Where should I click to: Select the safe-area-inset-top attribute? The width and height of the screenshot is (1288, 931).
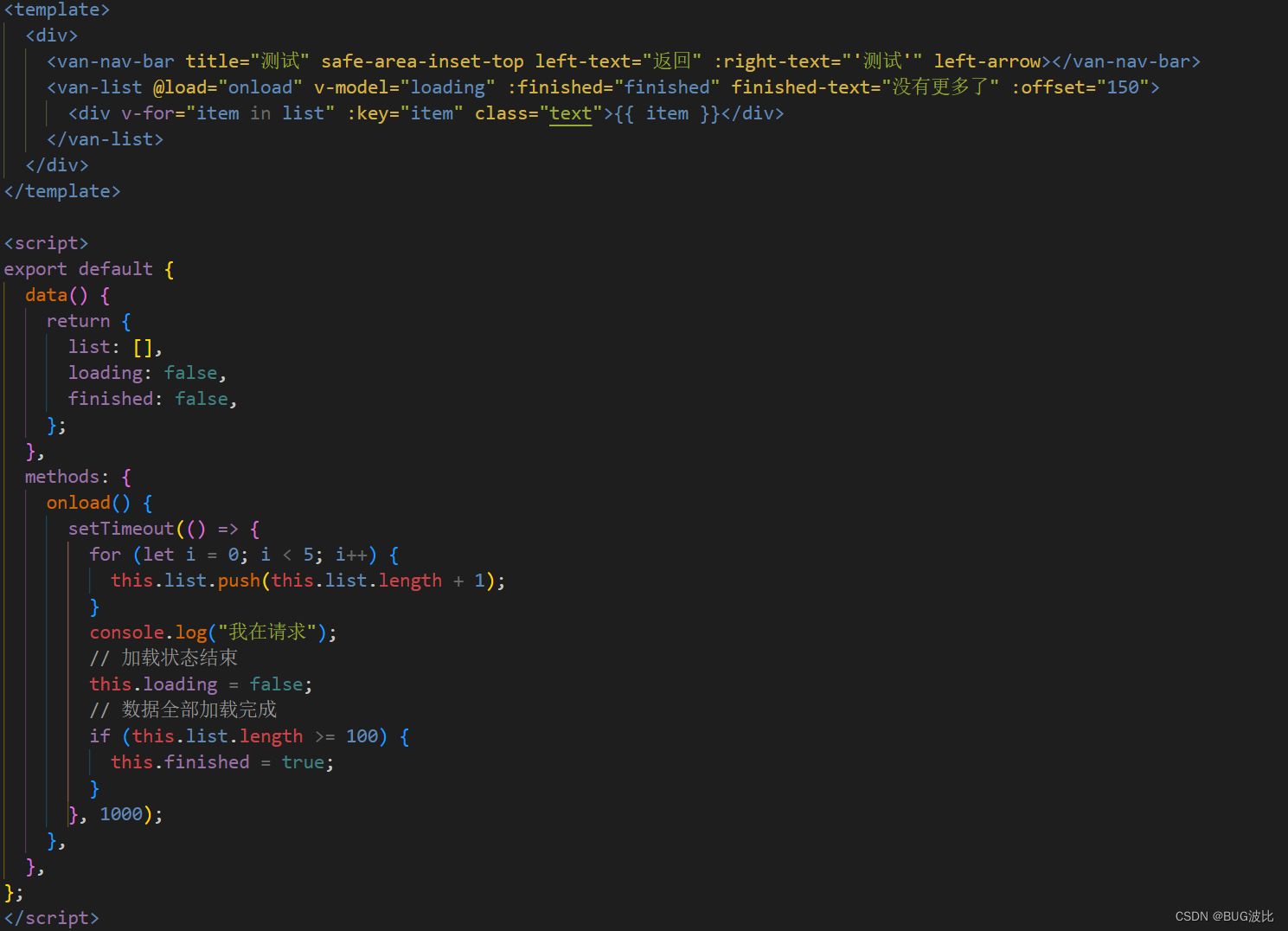422,61
